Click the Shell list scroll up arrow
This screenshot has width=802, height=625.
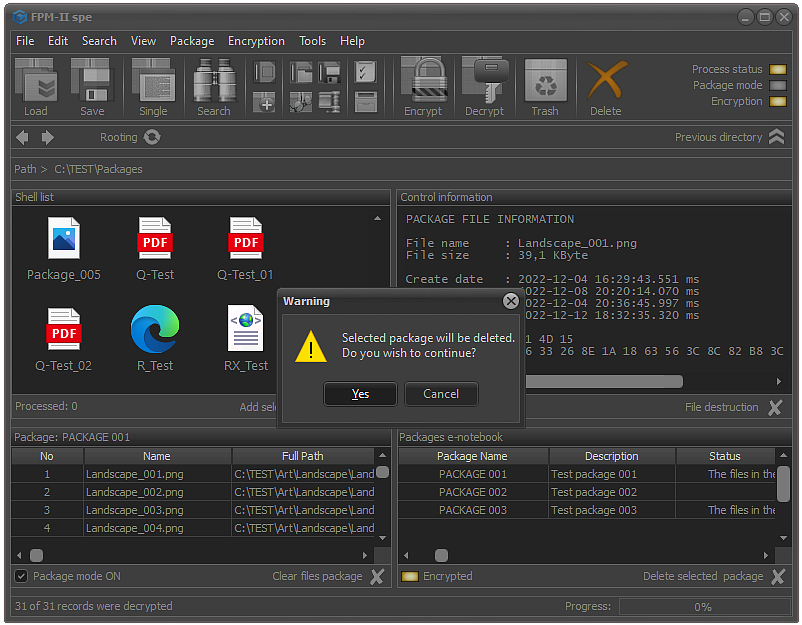[377, 218]
